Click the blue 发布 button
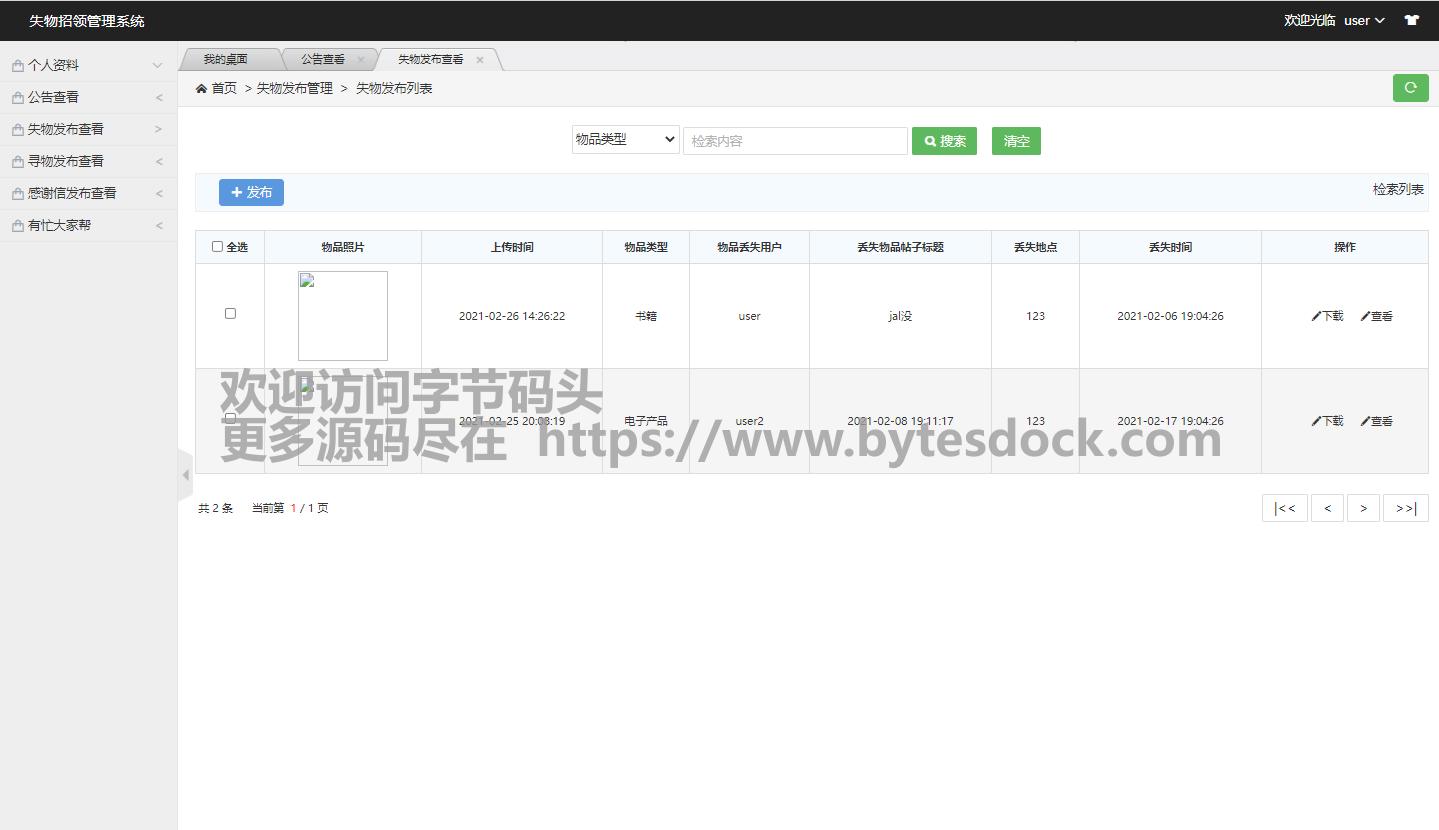Screen dimensions: 1439x830 (x=251, y=192)
